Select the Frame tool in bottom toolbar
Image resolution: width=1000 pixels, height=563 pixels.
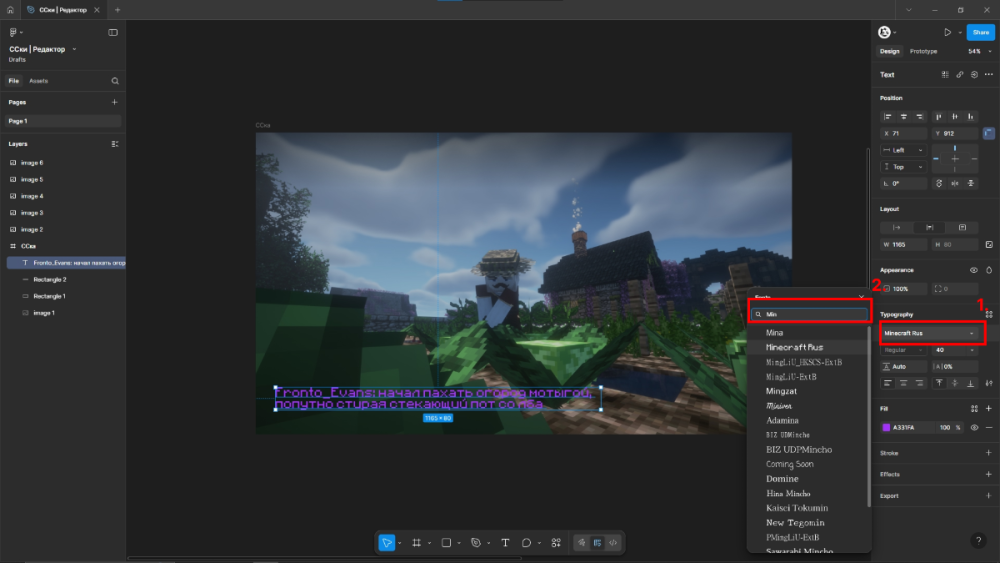tap(416, 542)
